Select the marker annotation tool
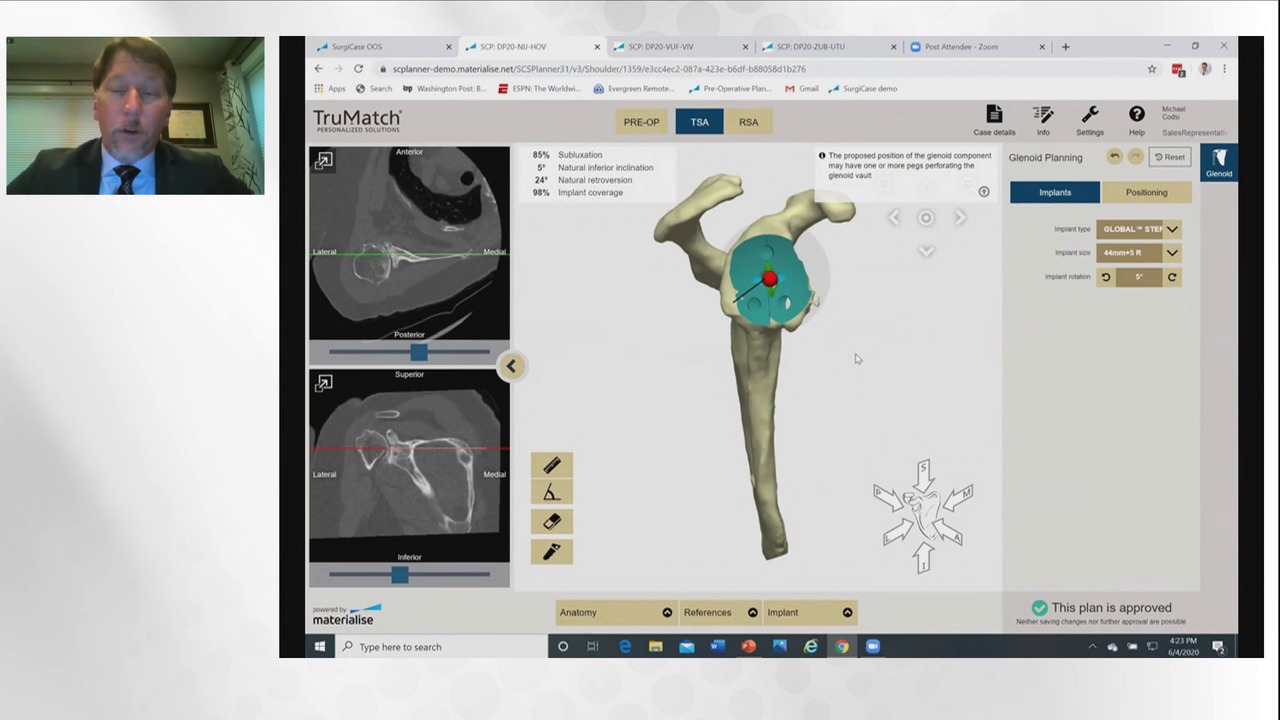Viewport: 1280px width, 720px height. 551,551
